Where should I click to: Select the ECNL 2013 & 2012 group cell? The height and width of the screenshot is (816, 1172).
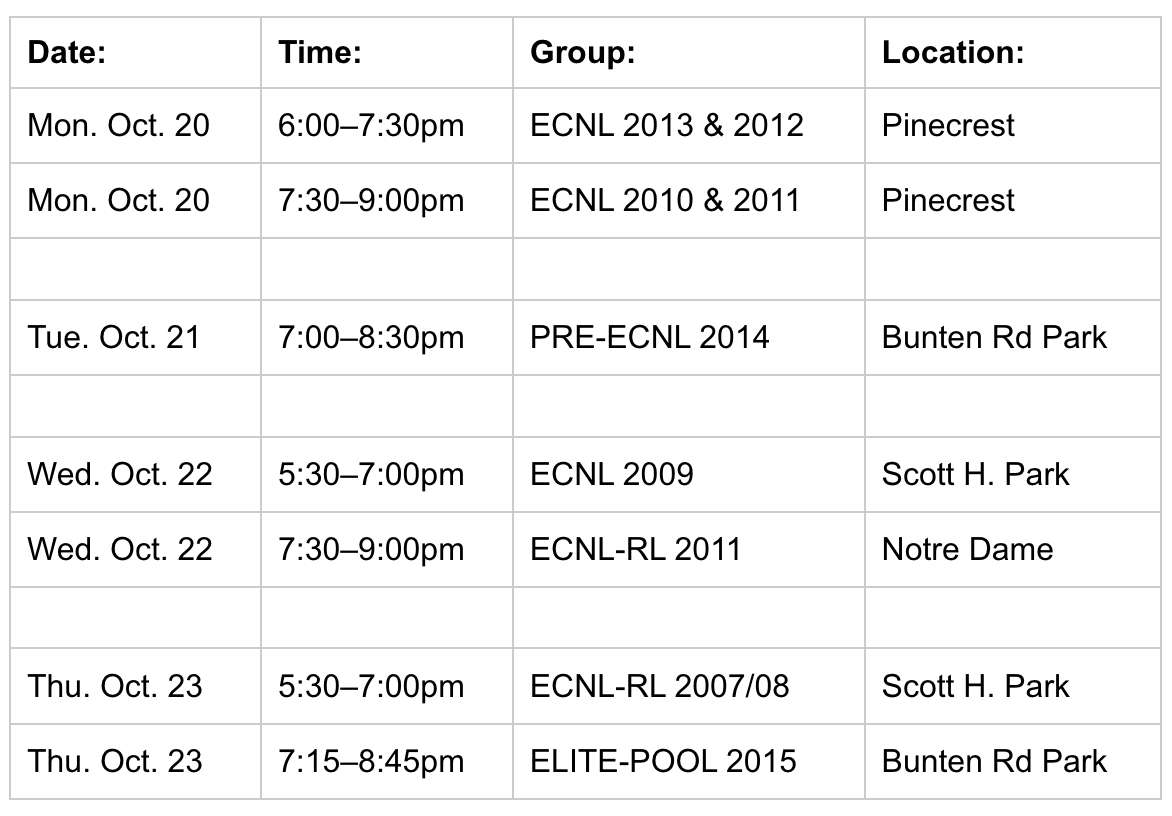click(667, 125)
